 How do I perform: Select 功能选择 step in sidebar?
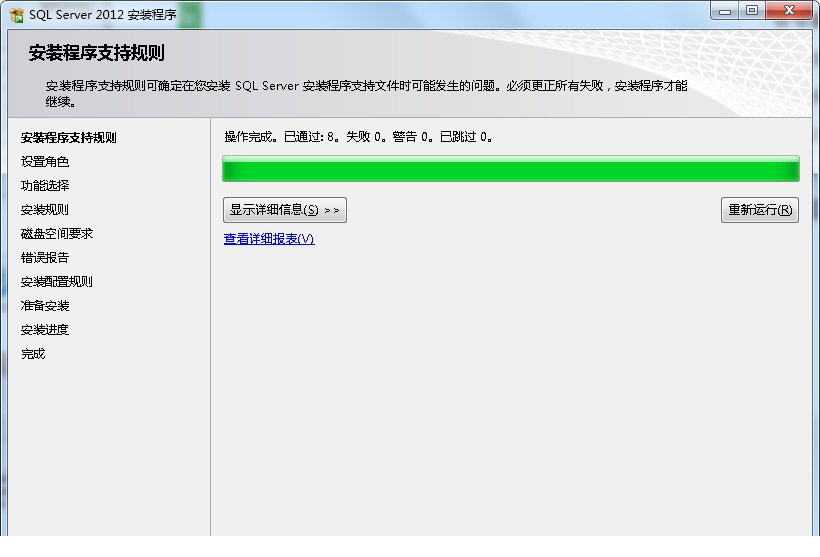pos(45,186)
